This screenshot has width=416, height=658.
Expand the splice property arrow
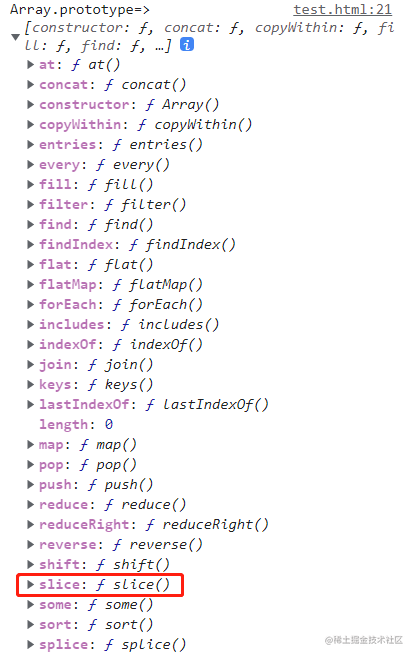click(x=30, y=644)
